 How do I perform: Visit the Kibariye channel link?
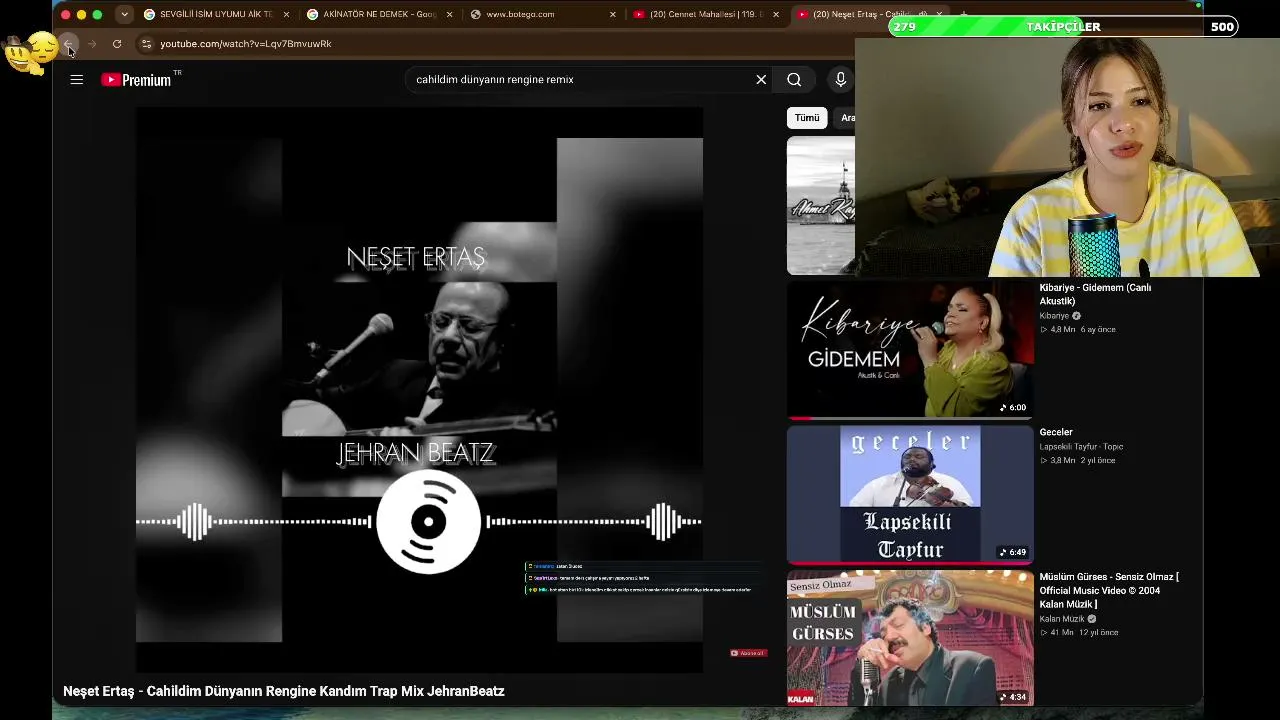pos(1054,316)
